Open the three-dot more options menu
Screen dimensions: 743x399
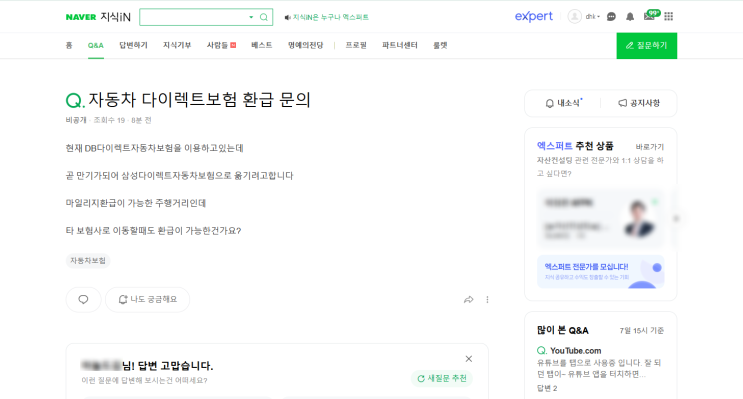tap(487, 299)
